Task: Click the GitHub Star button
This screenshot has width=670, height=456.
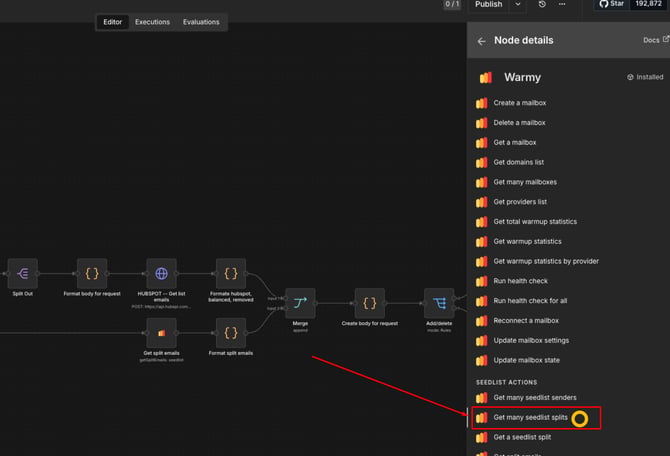Action: pos(611,4)
